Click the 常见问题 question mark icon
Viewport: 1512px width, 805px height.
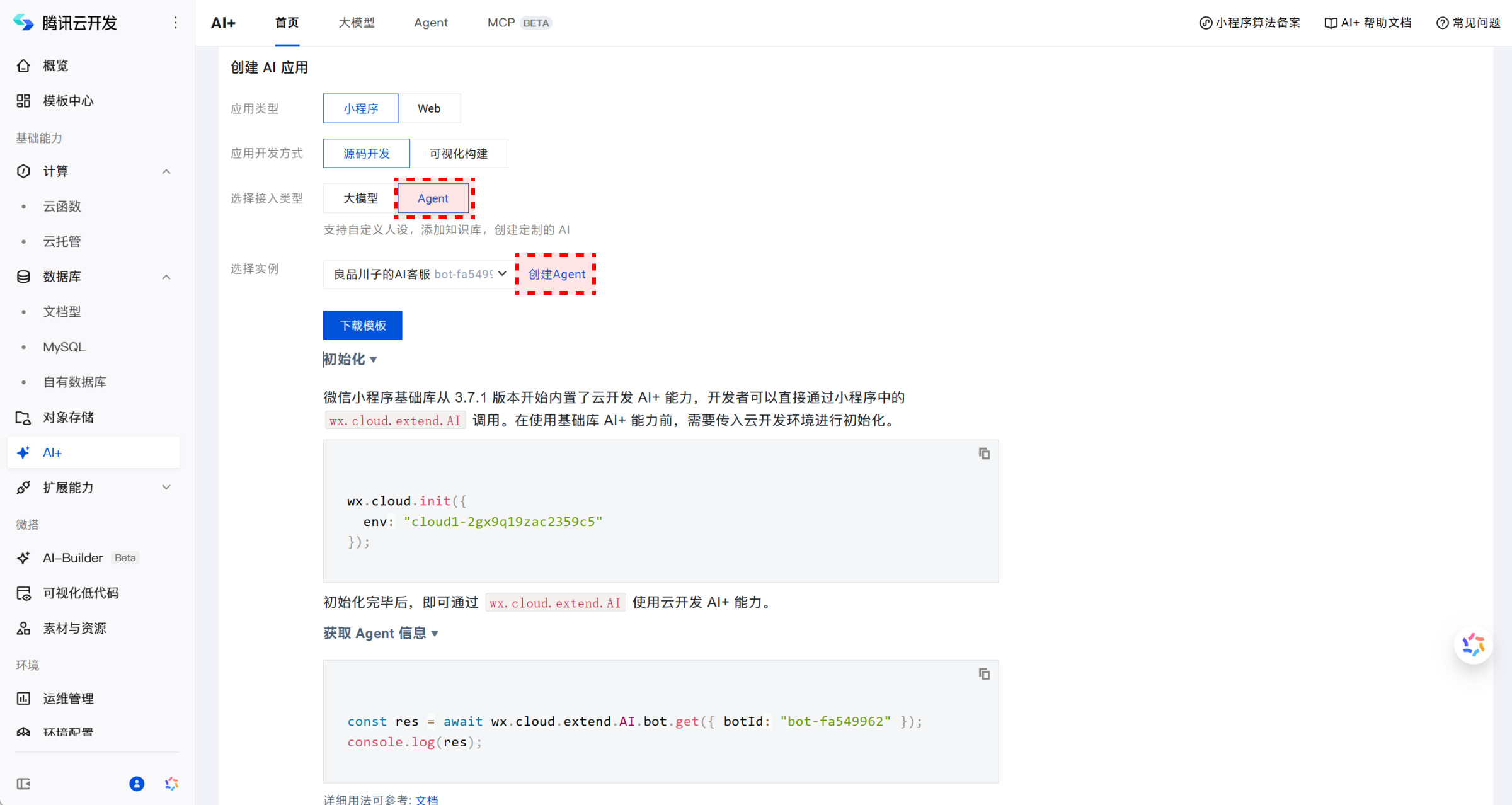pos(1442,23)
